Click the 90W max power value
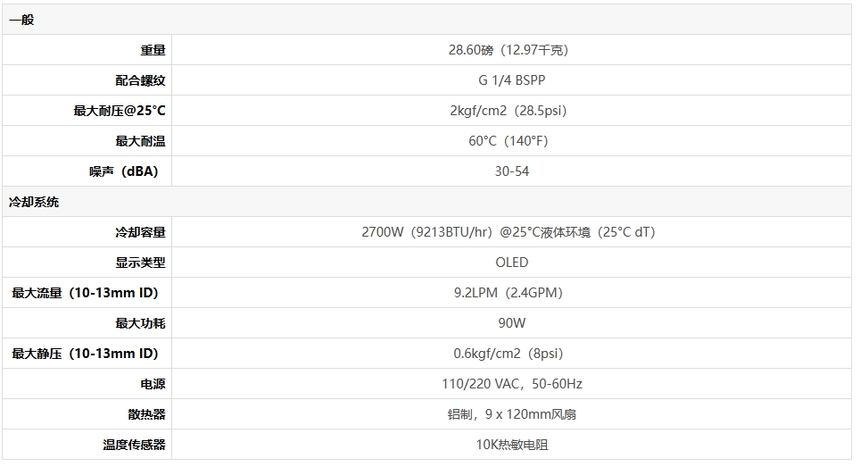Viewport: 860px width, 467px height. click(512, 323)
